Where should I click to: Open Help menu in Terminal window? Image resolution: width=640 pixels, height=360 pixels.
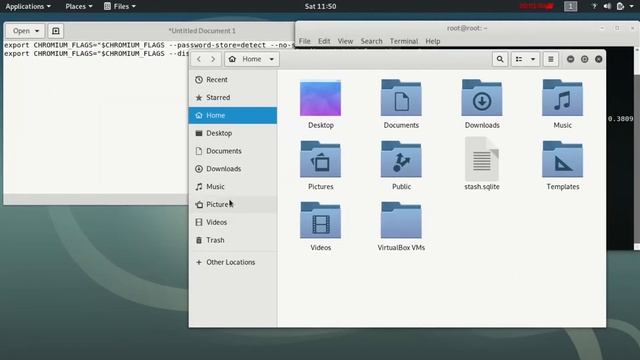tap(433, 41)
